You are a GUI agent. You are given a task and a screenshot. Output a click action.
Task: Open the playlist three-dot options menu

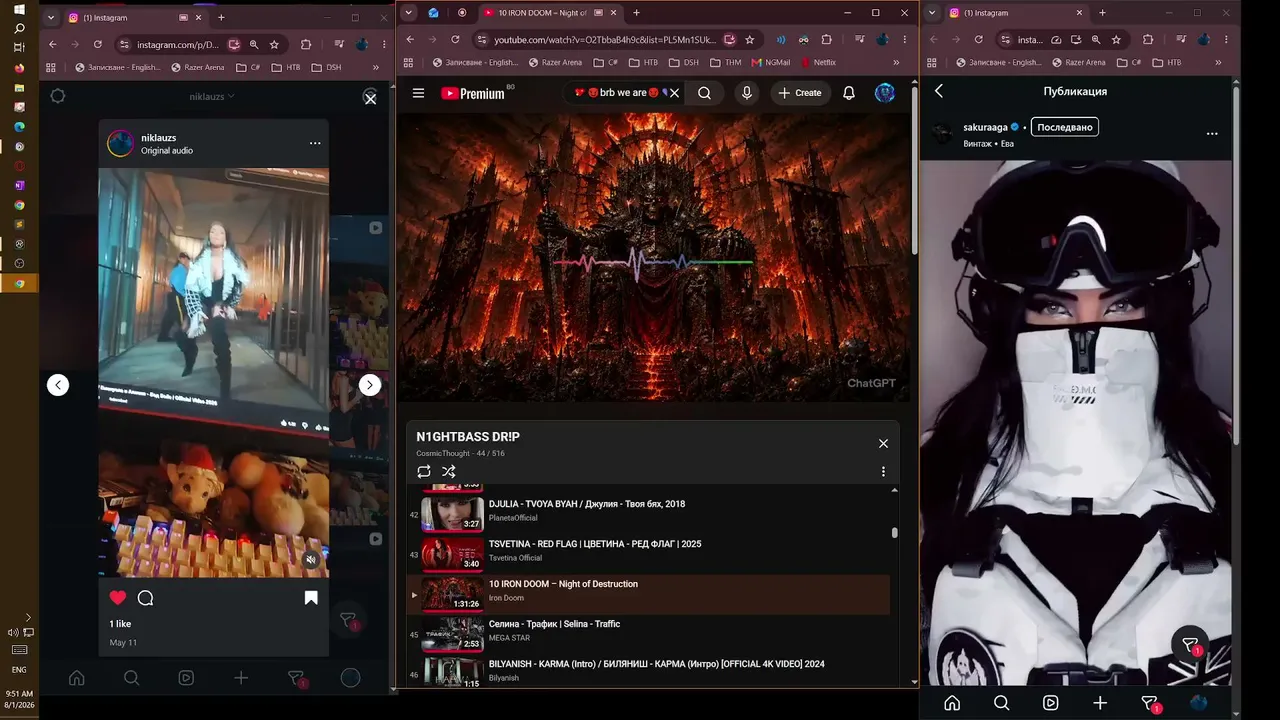click(883, 471)
